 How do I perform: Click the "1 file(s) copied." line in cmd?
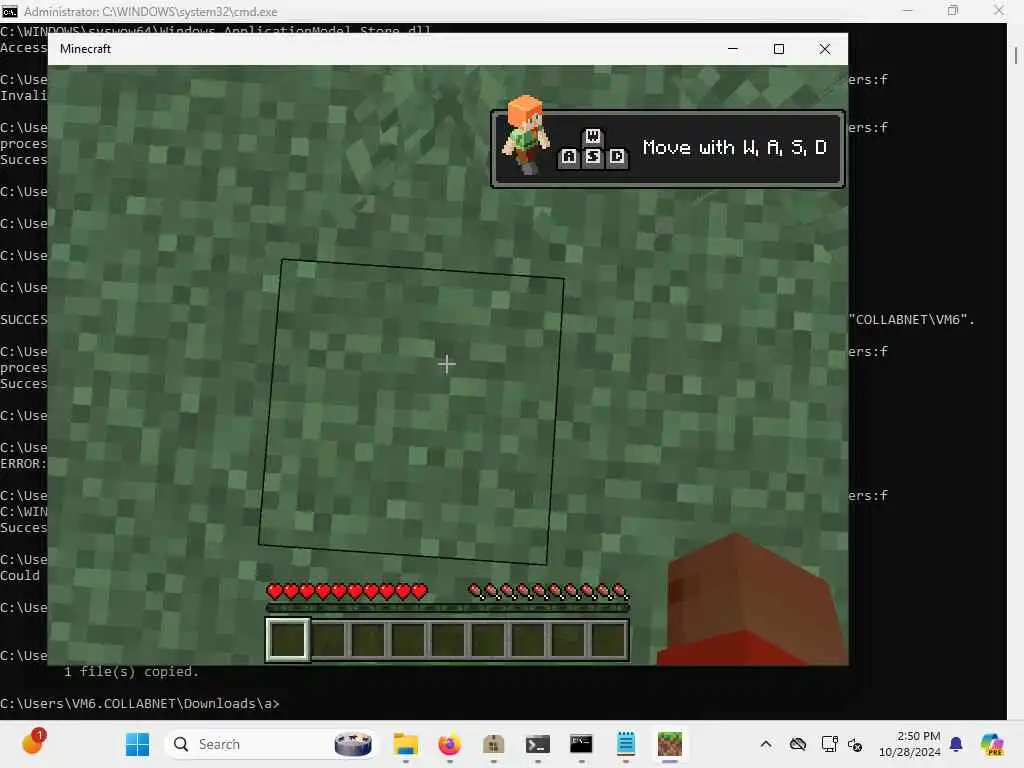131,671
